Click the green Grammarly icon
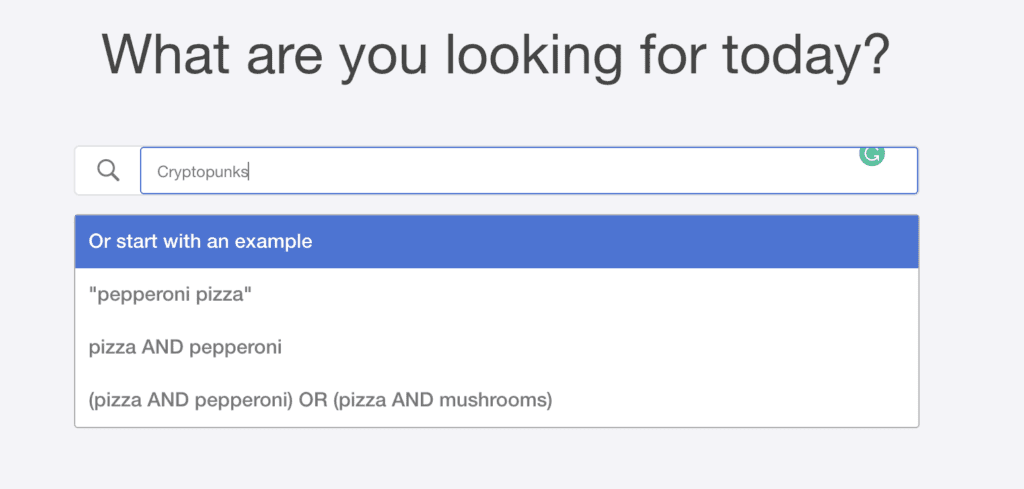 pos(872,154)
